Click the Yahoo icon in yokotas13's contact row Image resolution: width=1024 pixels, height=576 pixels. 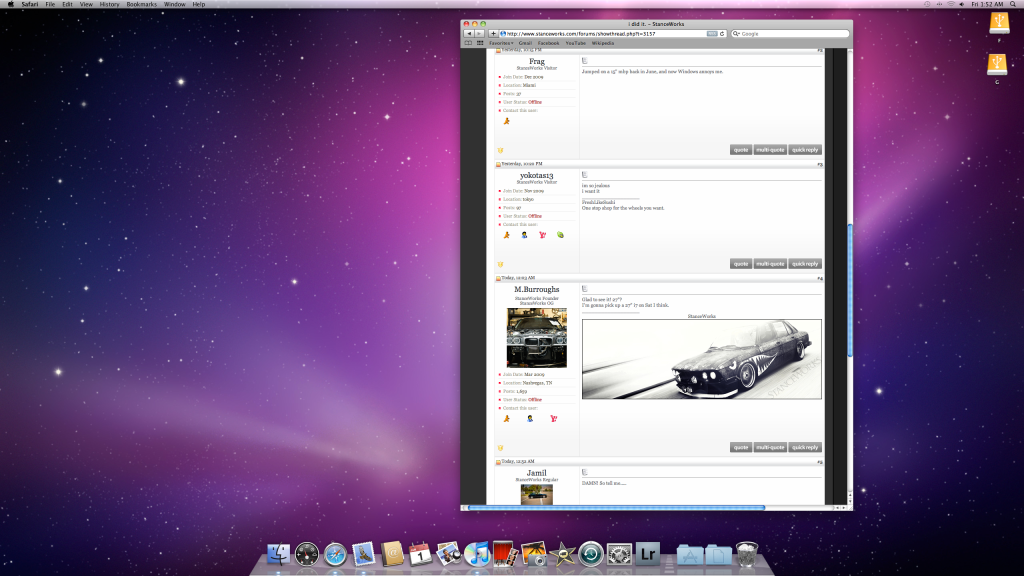[542, 235]
